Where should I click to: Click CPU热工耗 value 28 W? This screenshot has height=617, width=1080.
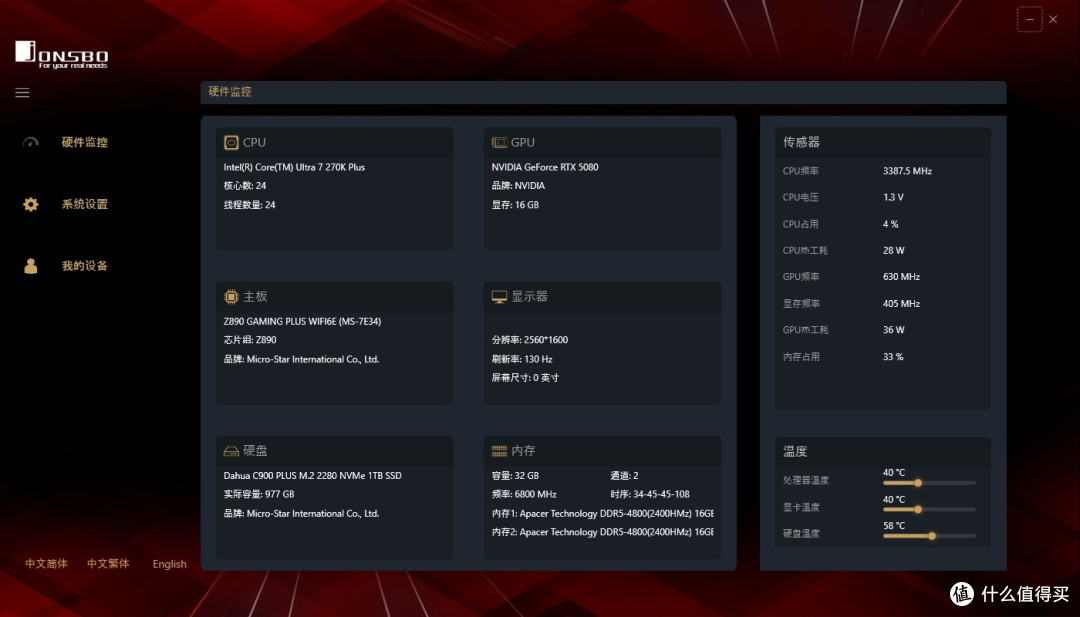[894, 251]
